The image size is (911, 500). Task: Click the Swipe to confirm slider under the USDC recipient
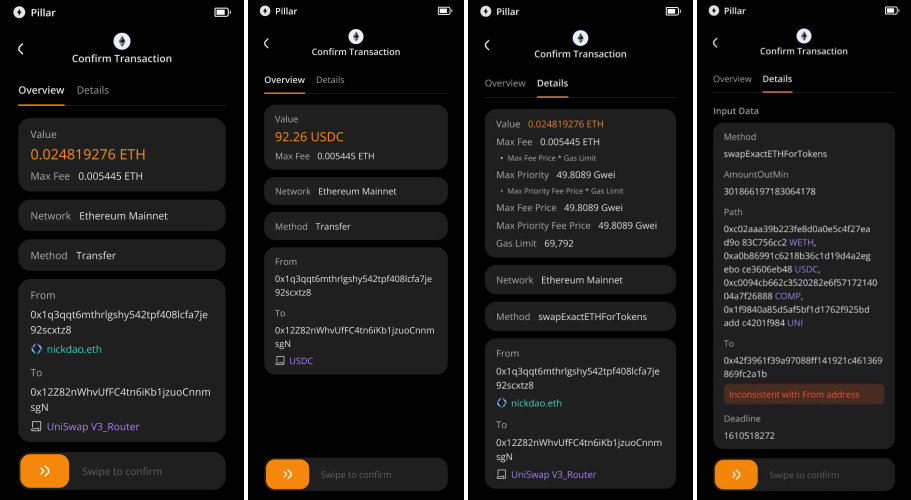pyautogui.click(x=356, y=474)
